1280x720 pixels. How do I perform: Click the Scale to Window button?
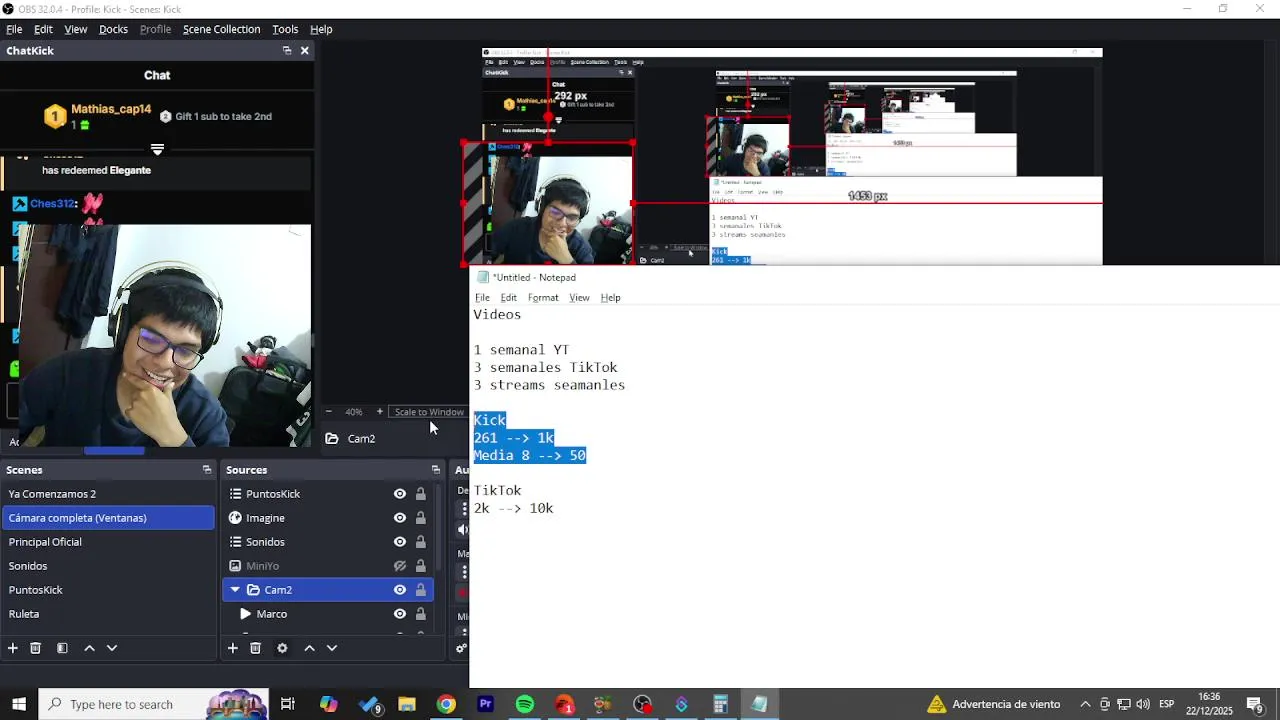(429, 412)
